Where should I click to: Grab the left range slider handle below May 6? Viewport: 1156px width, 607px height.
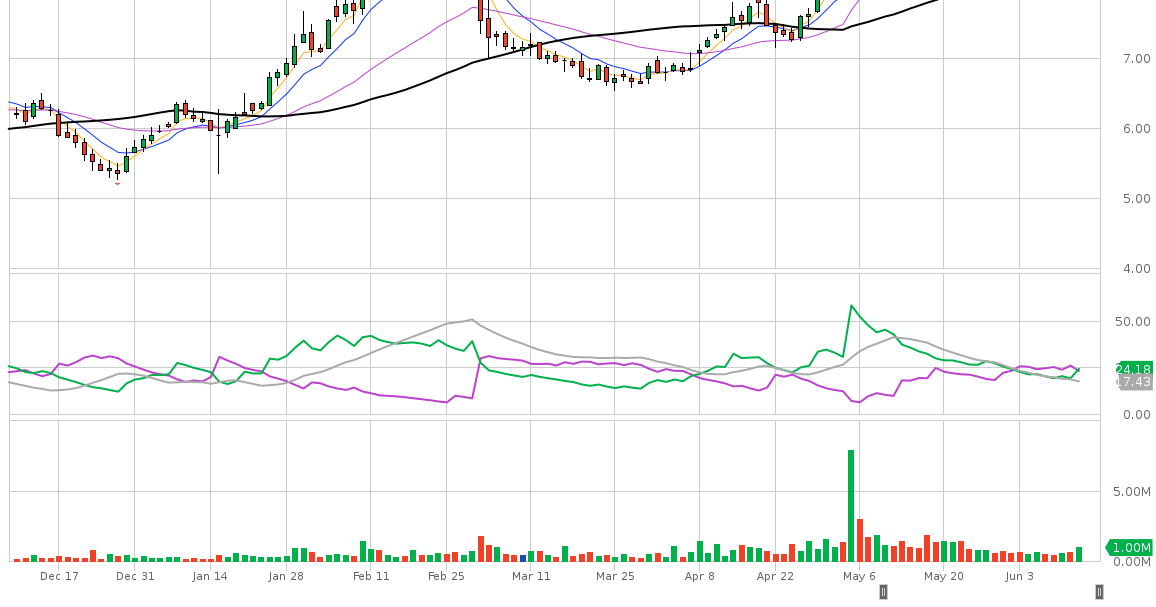pos(883,592)
